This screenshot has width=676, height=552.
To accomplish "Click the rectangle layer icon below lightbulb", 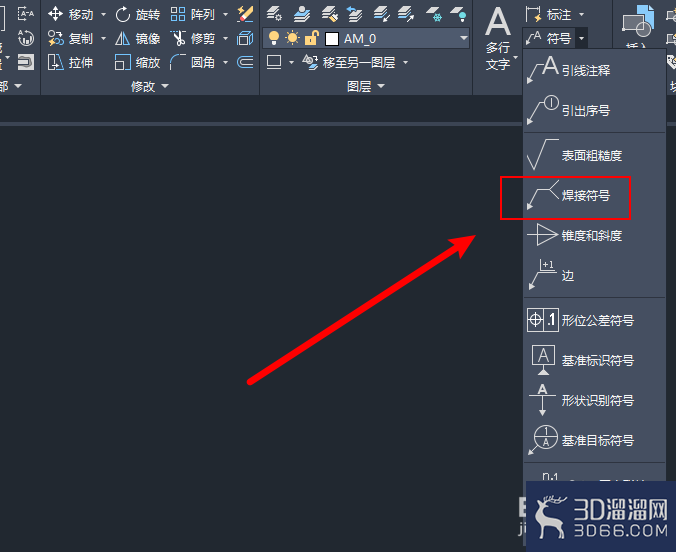I will 274,62.
